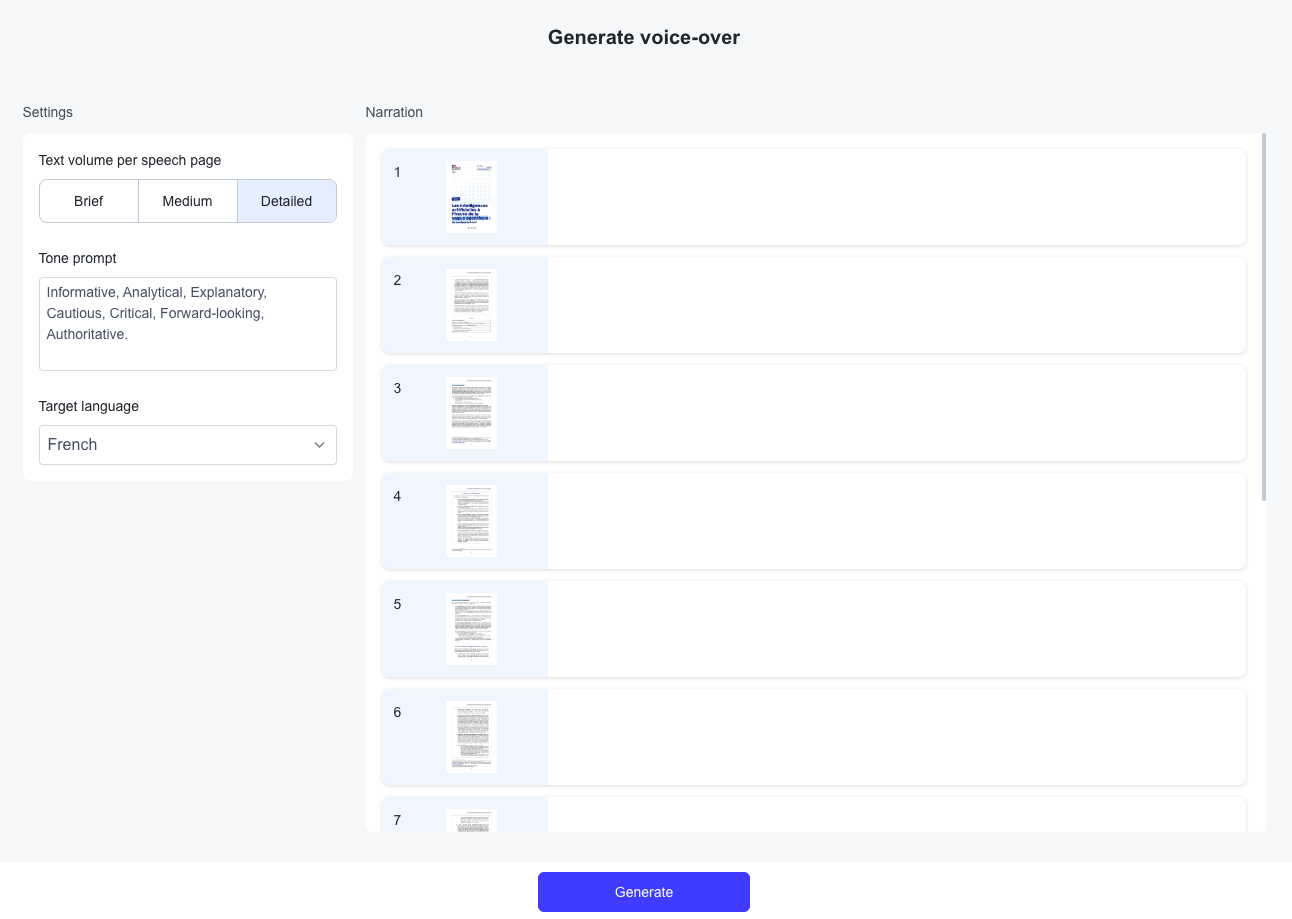Select Medium text volume option
1292x919 pixels.
pos(187,201)
